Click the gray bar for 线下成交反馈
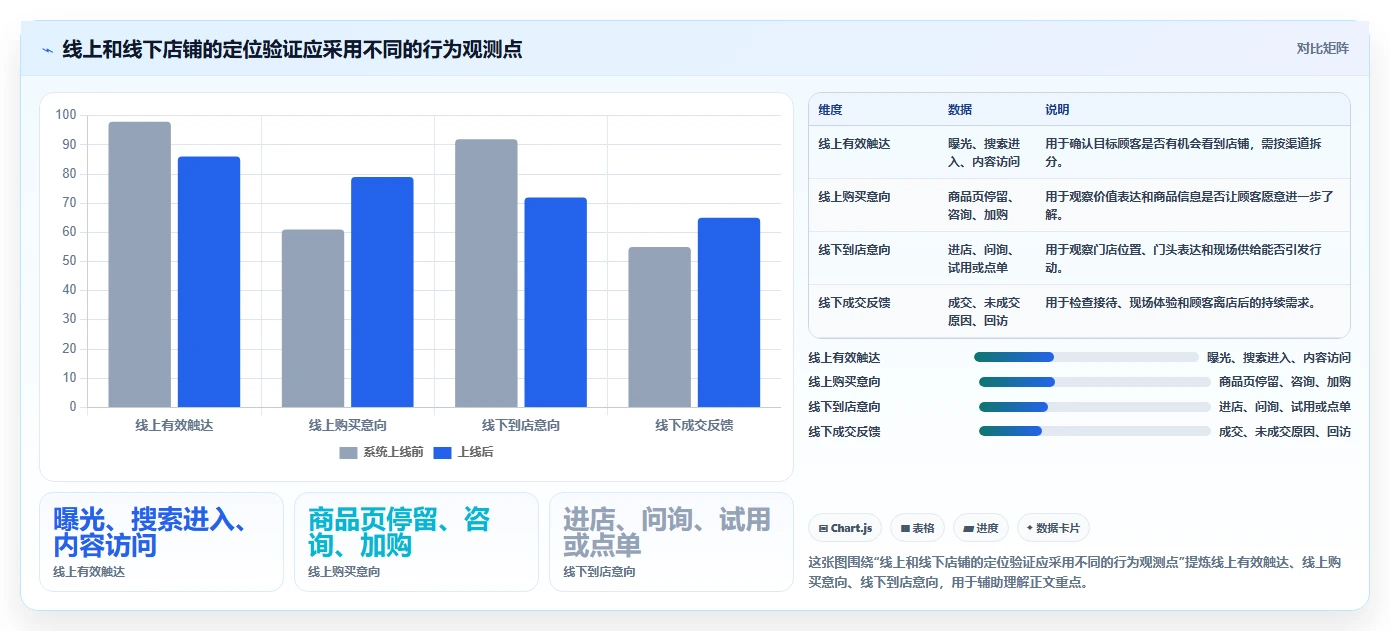 659,327
